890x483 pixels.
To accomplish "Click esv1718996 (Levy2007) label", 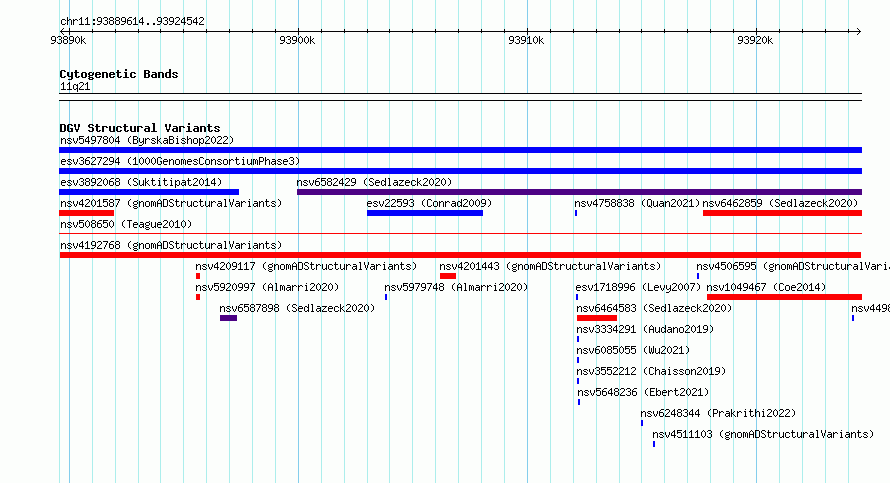I will tap(638, 287).
